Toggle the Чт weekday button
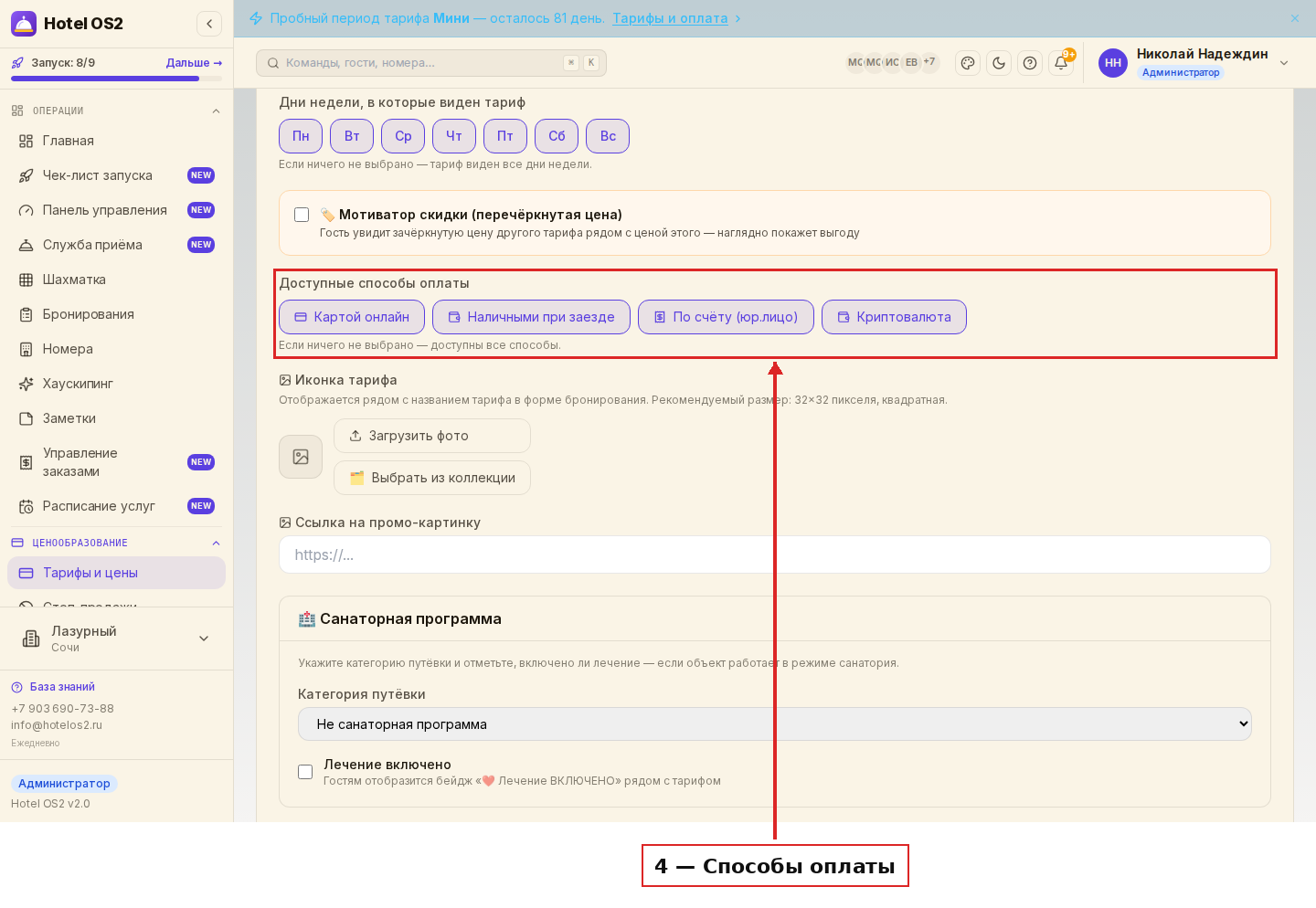 [x=454, y=136]
